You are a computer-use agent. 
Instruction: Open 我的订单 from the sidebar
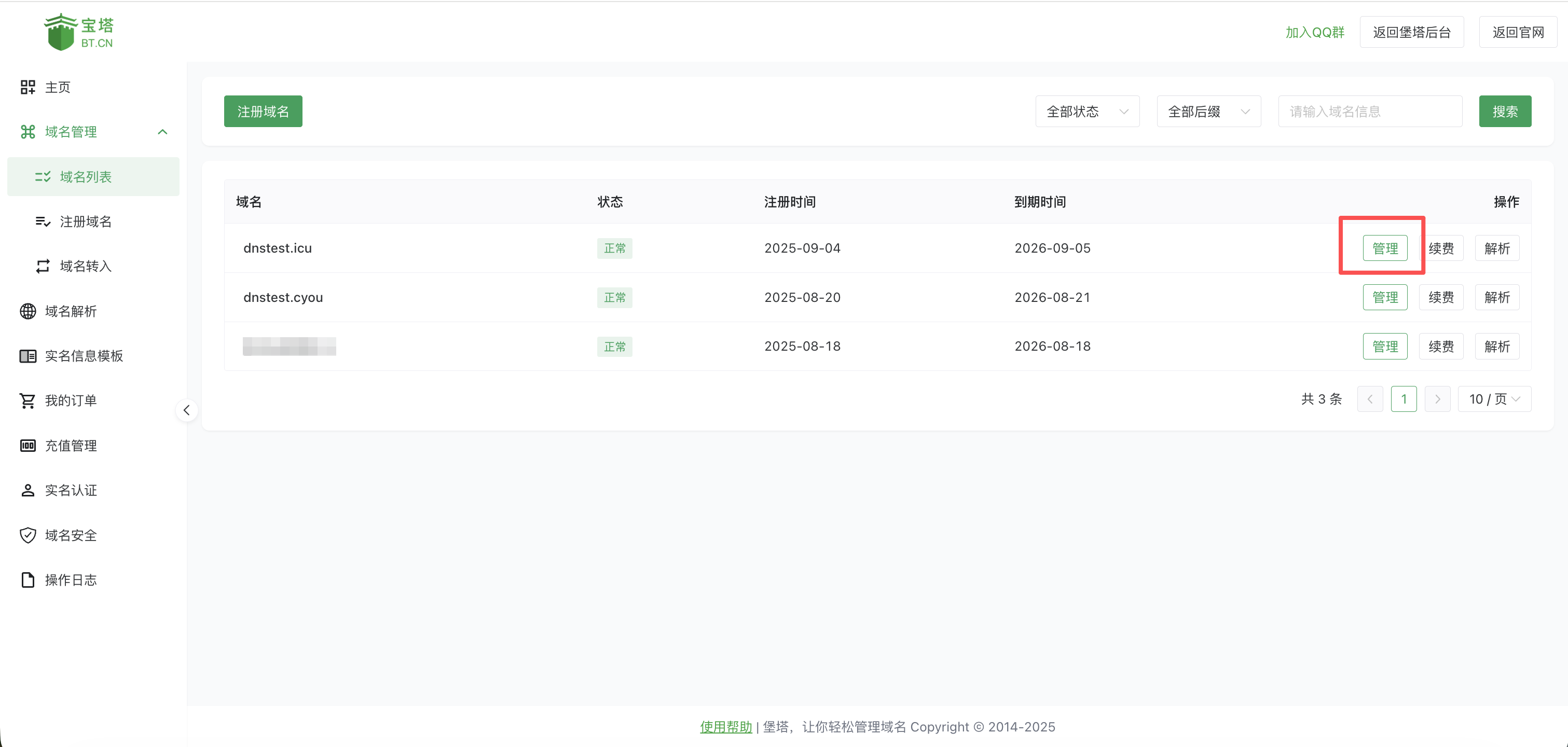(x=71, y=400)
